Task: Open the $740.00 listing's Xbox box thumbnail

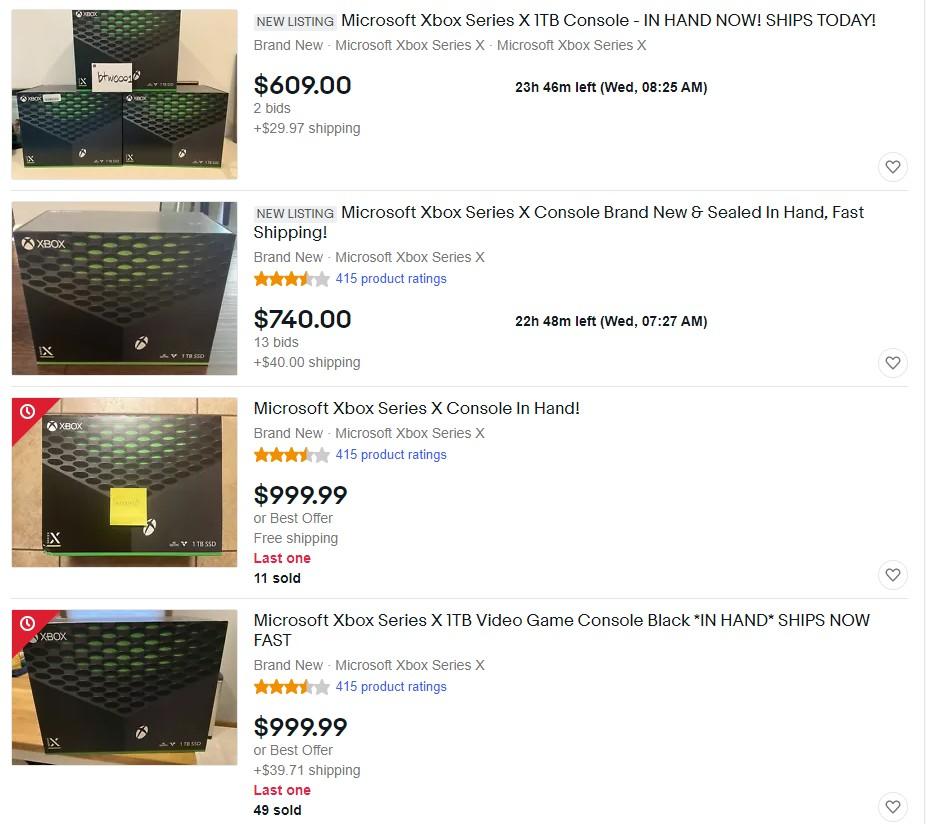Action: (125, 288)
